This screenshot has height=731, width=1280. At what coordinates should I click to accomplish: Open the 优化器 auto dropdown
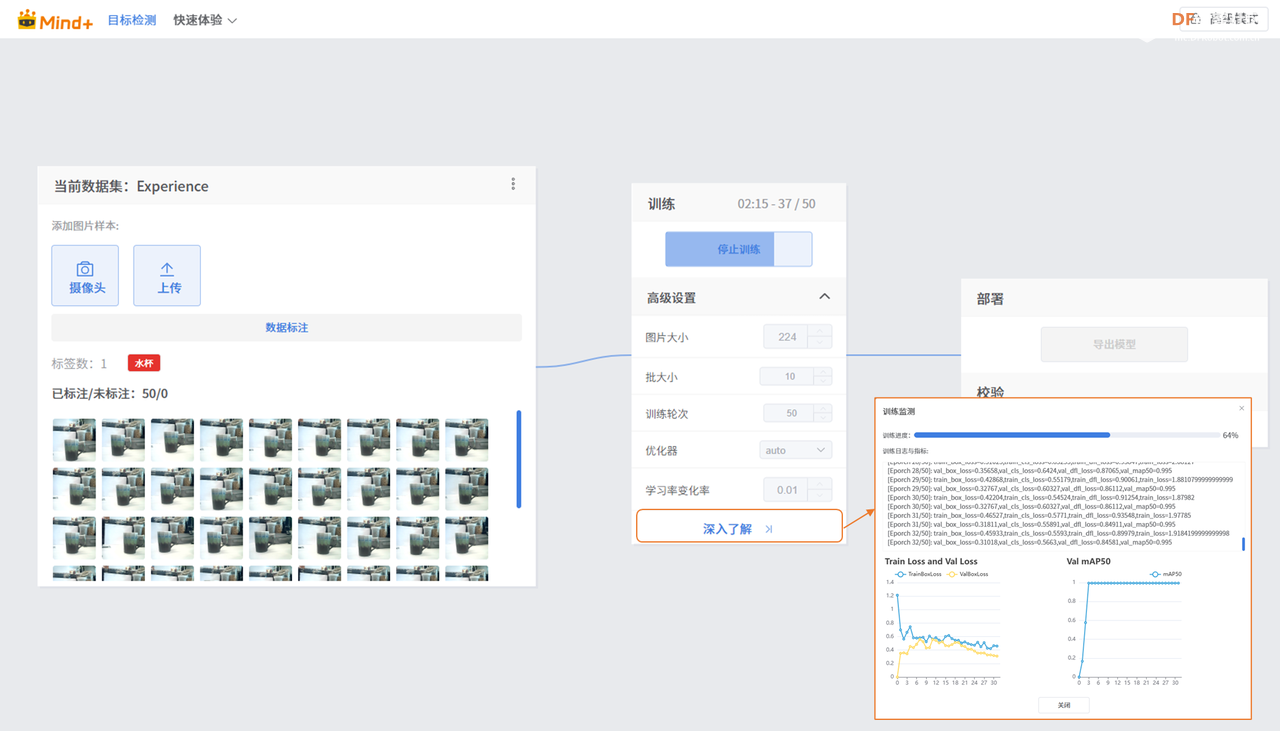tap(795, 450)
